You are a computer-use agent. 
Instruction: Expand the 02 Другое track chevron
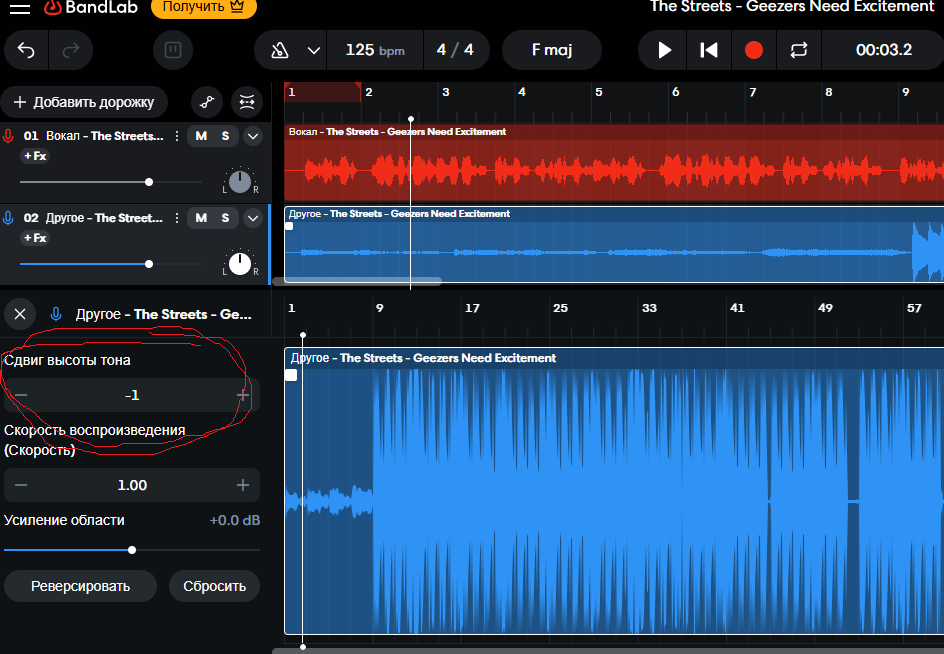253,218
